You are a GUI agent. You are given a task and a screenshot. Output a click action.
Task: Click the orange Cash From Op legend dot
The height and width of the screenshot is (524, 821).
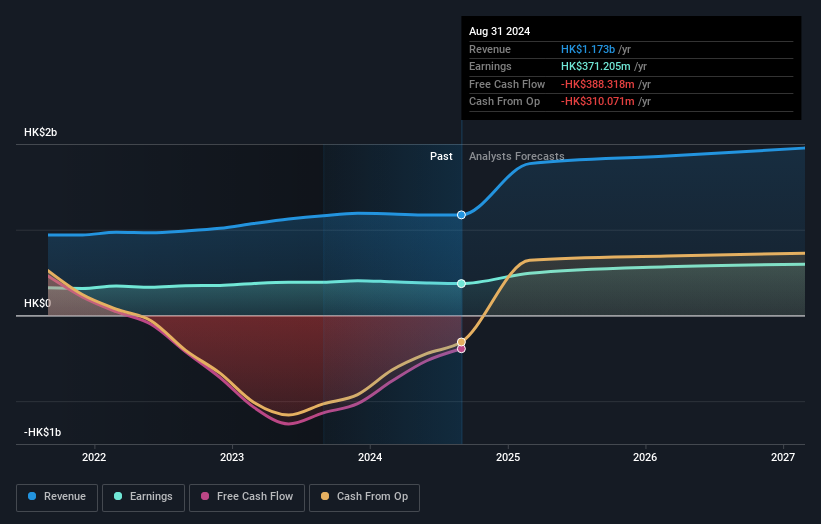325,496
